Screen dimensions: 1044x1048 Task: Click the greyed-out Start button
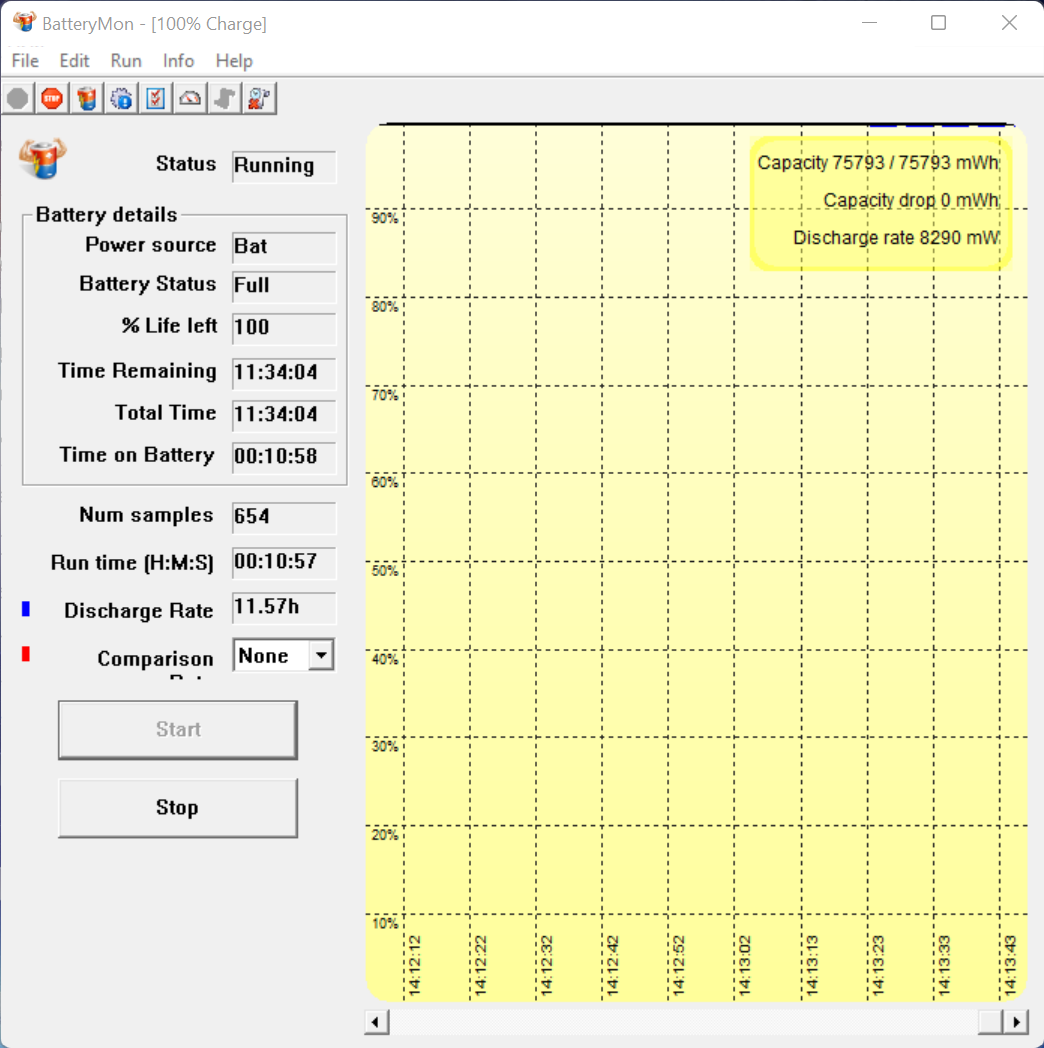click(177, 730)
